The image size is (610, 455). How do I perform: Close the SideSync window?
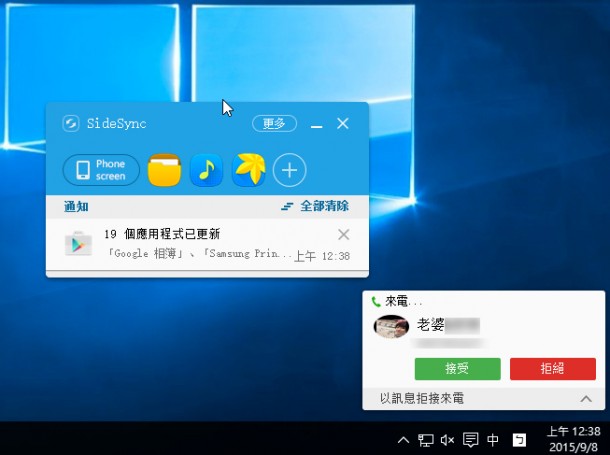pyautogui.click(x=343, y=123)
